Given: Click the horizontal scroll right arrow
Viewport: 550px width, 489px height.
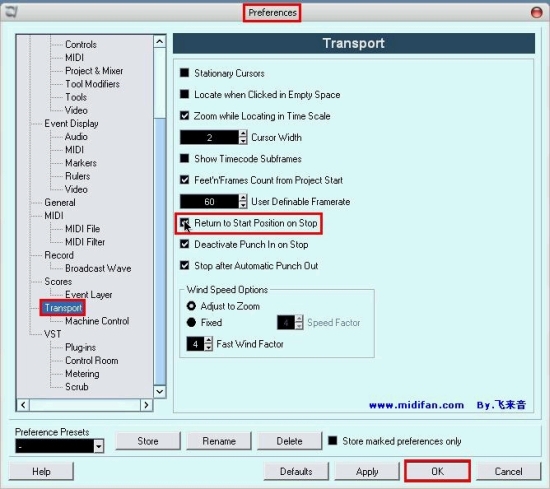Looking at the screenshot, I should click(146, 405).
